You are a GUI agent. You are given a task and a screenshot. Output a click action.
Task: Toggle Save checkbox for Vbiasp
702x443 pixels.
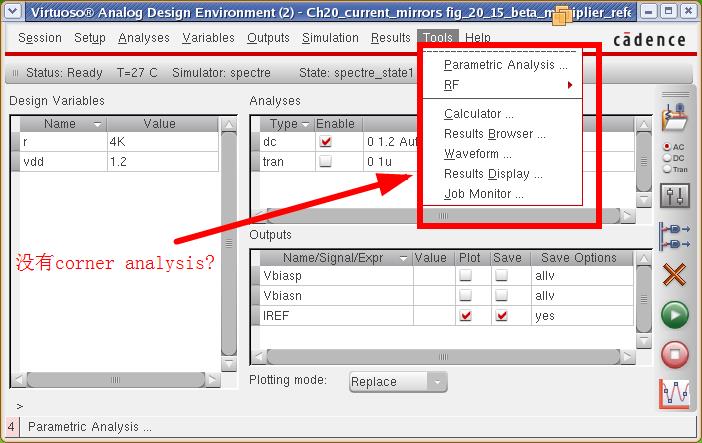(501, 275)
